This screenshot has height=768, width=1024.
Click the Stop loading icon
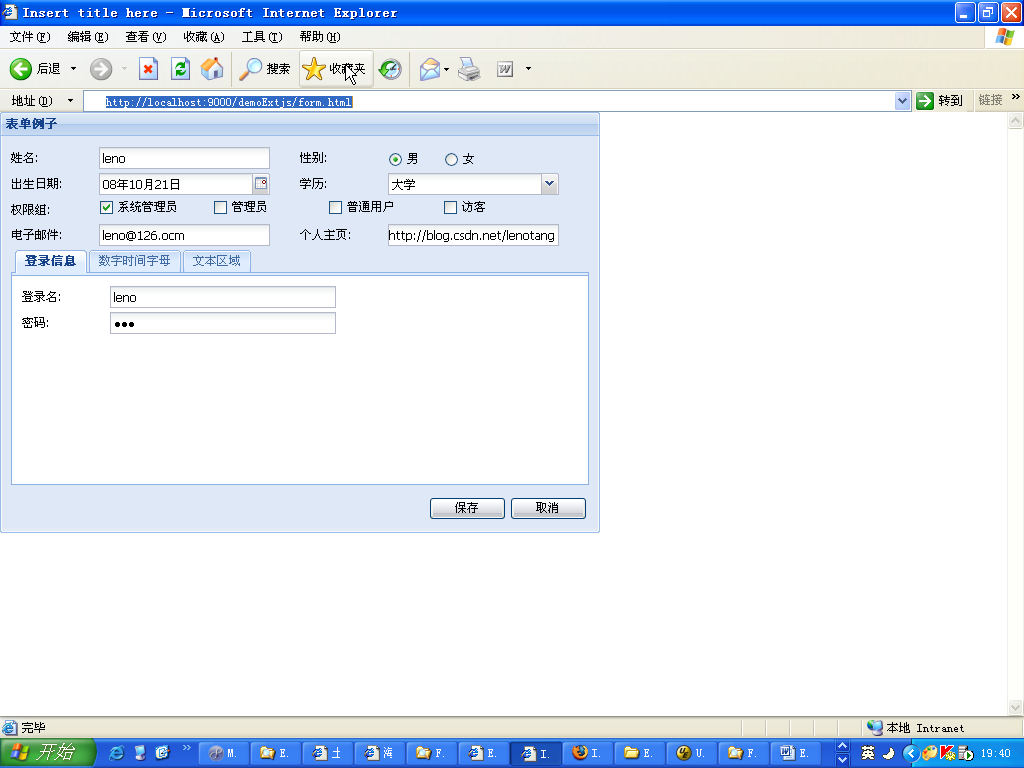coord(148,69)
